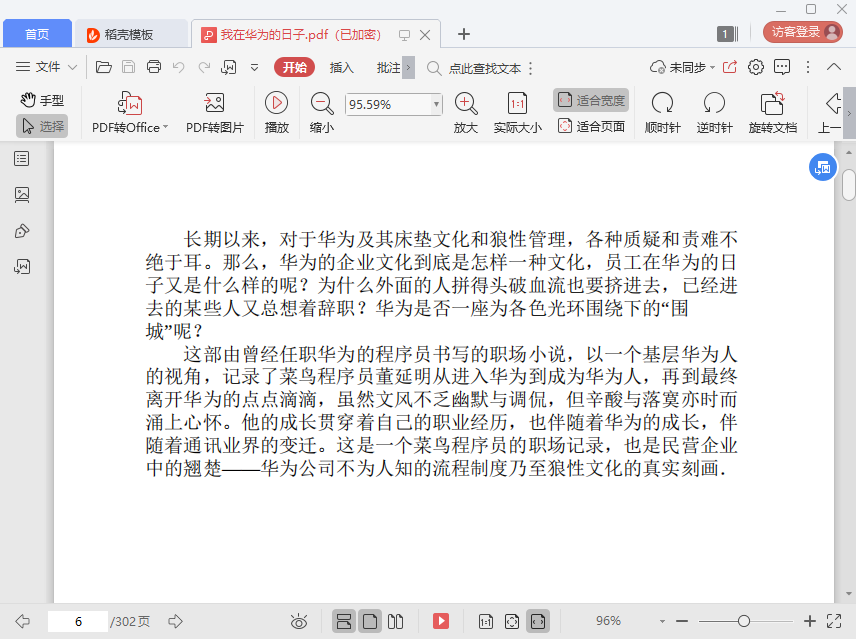Toggle fit width icon in status bar

click(x=538, y=621)
